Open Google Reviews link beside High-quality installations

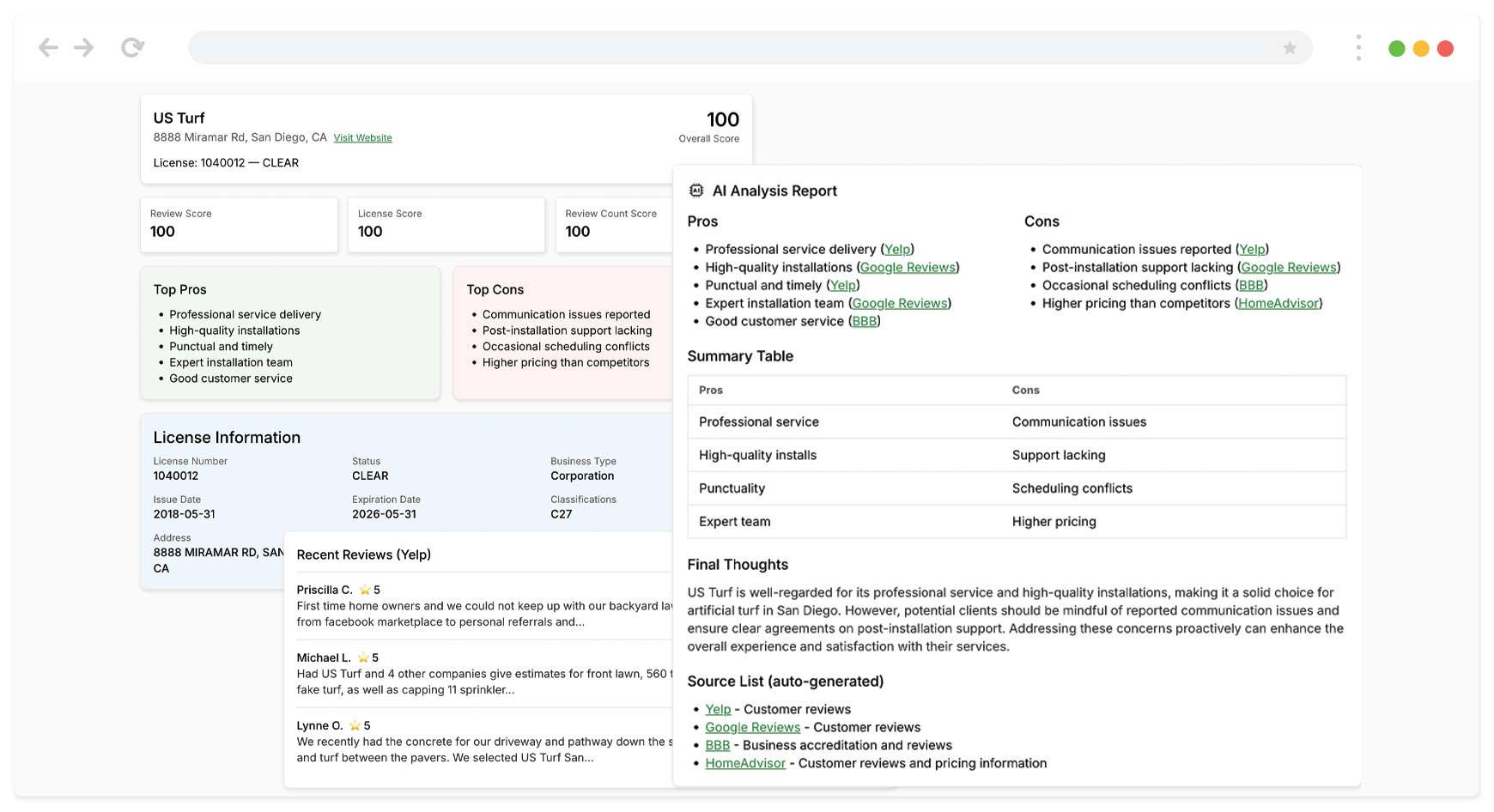click(908, 267)
